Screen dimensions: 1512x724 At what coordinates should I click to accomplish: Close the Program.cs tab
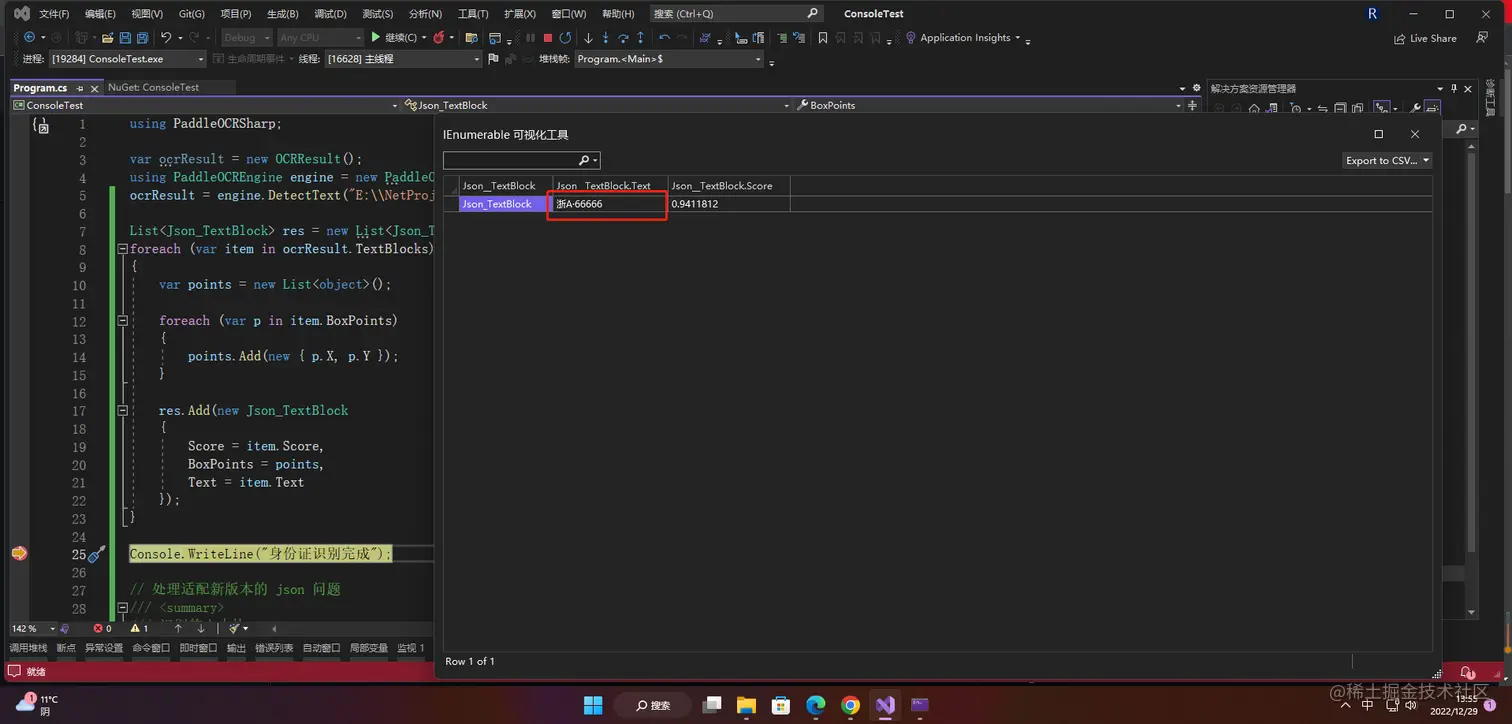[95, 88]
